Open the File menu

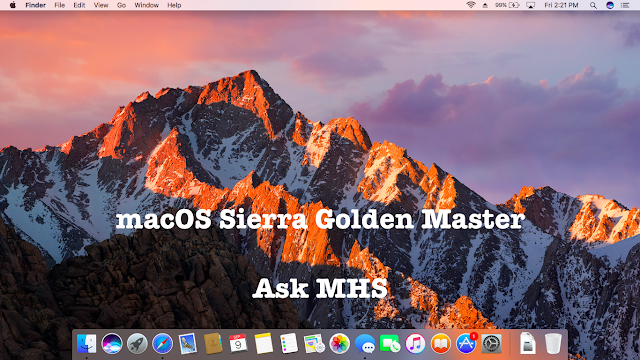[x=60, y=5]
